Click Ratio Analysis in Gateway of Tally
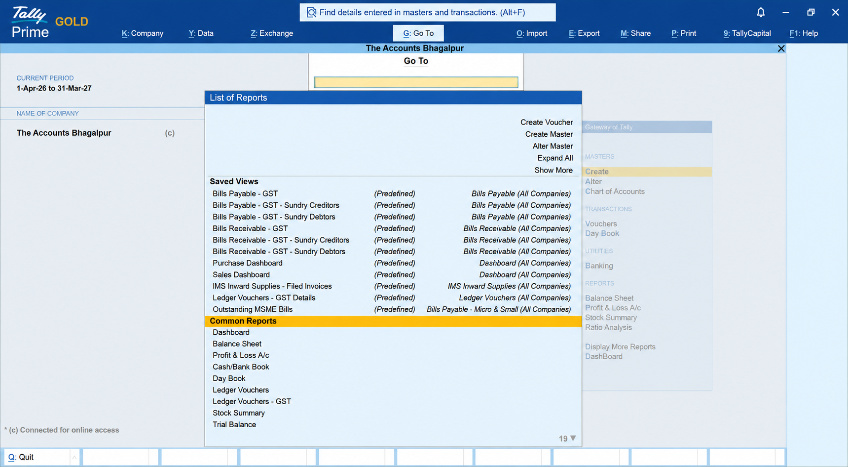 (x=608, y=328)
